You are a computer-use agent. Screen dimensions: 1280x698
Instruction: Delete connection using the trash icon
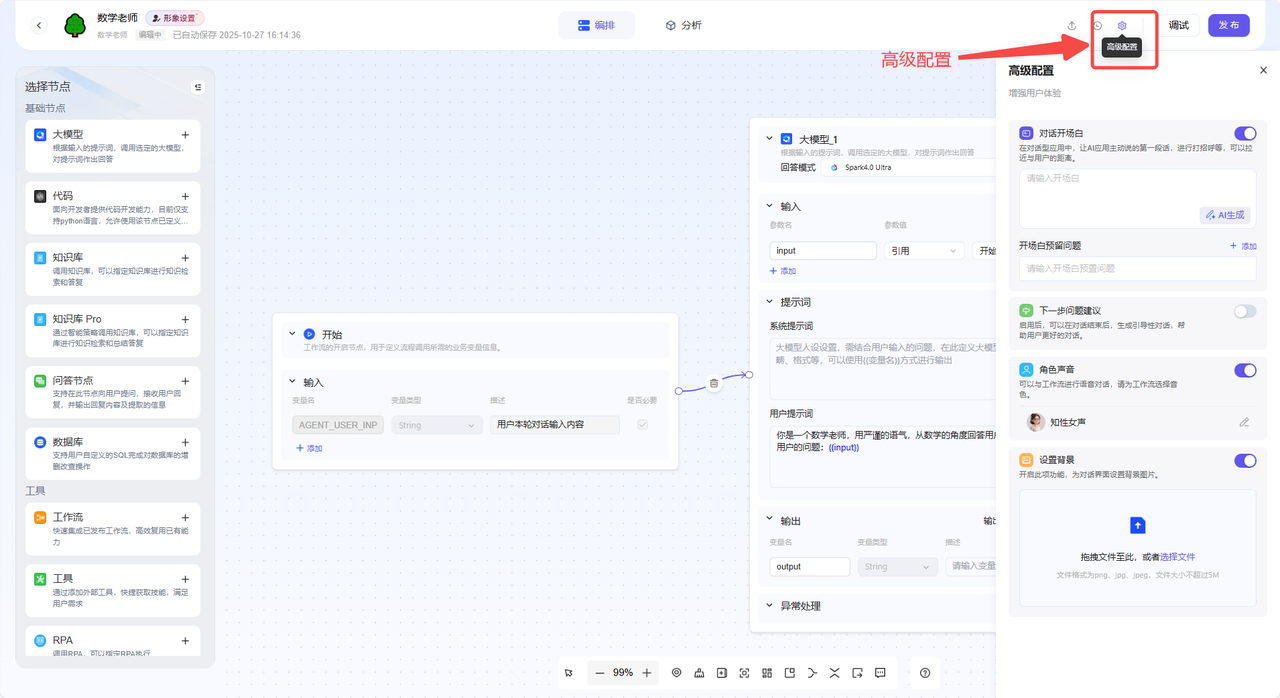(713, 383)
